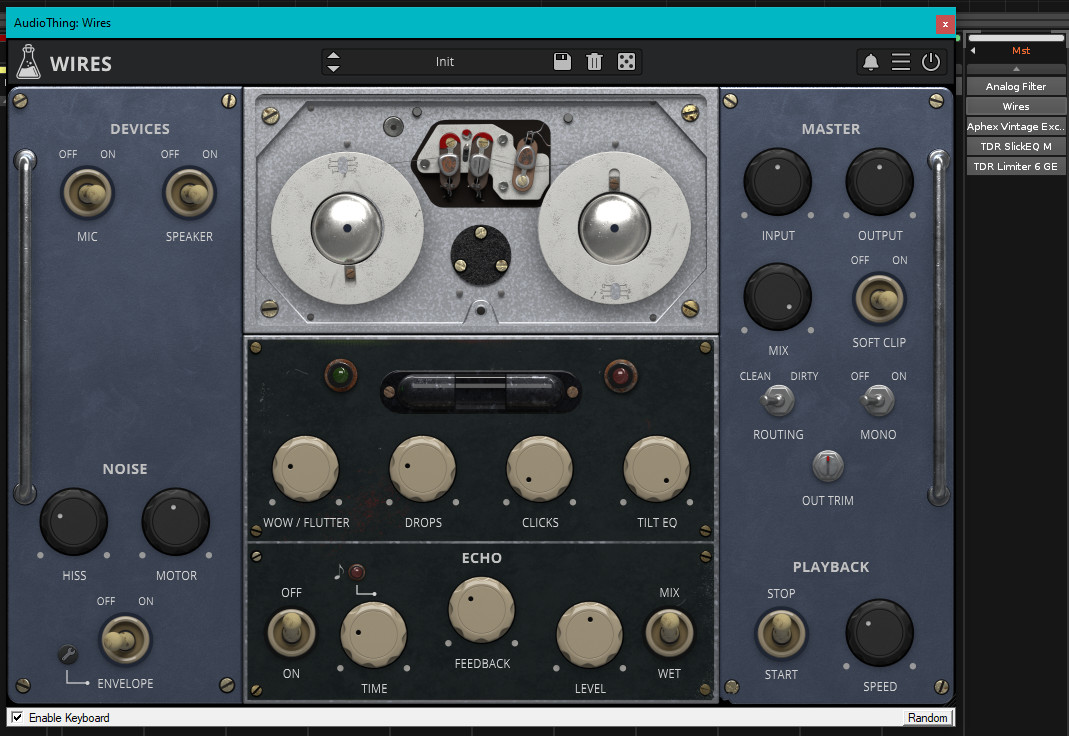Select the next preset with up arrow

click(333, 56)
